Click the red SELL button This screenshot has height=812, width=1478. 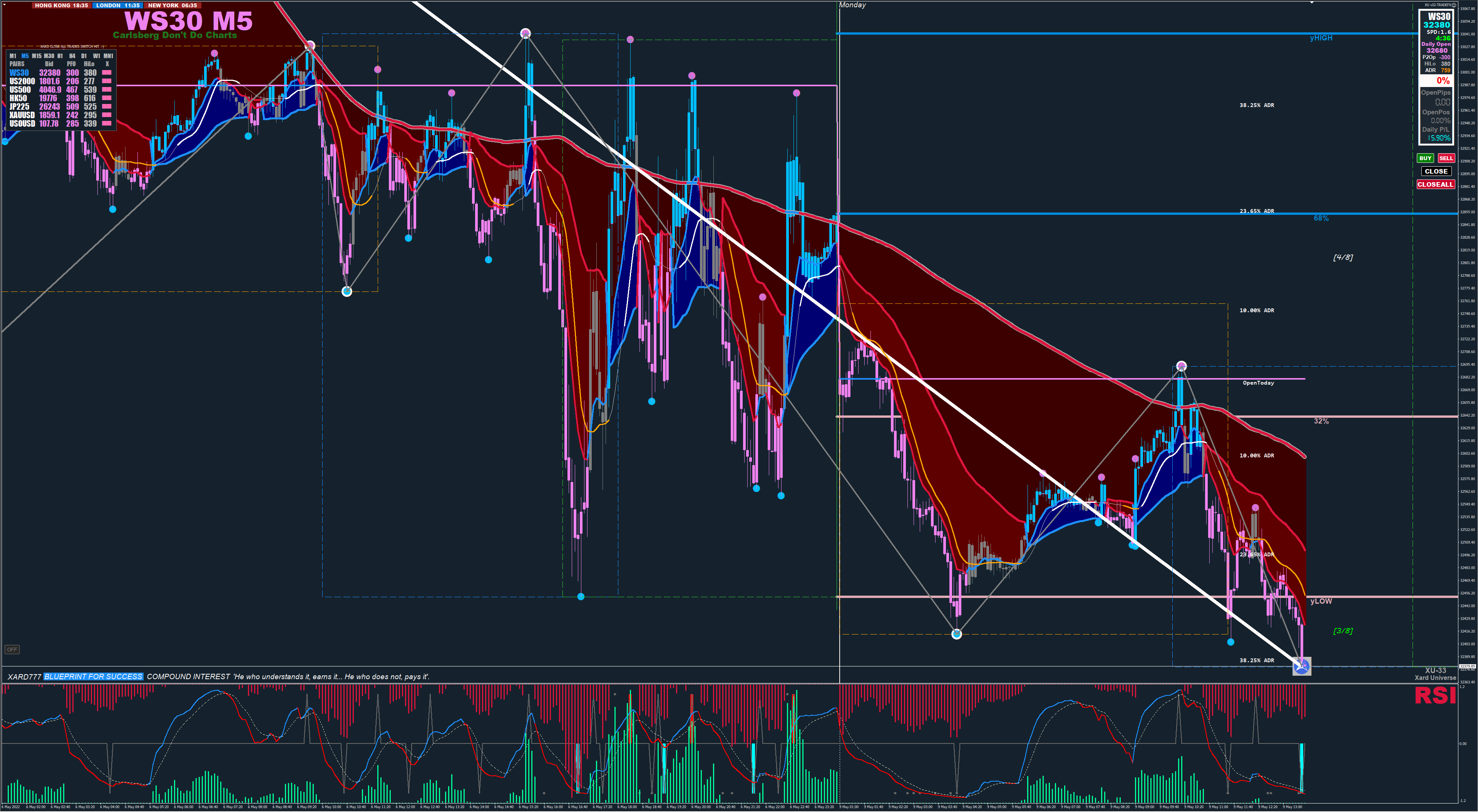pos(1446,158)
